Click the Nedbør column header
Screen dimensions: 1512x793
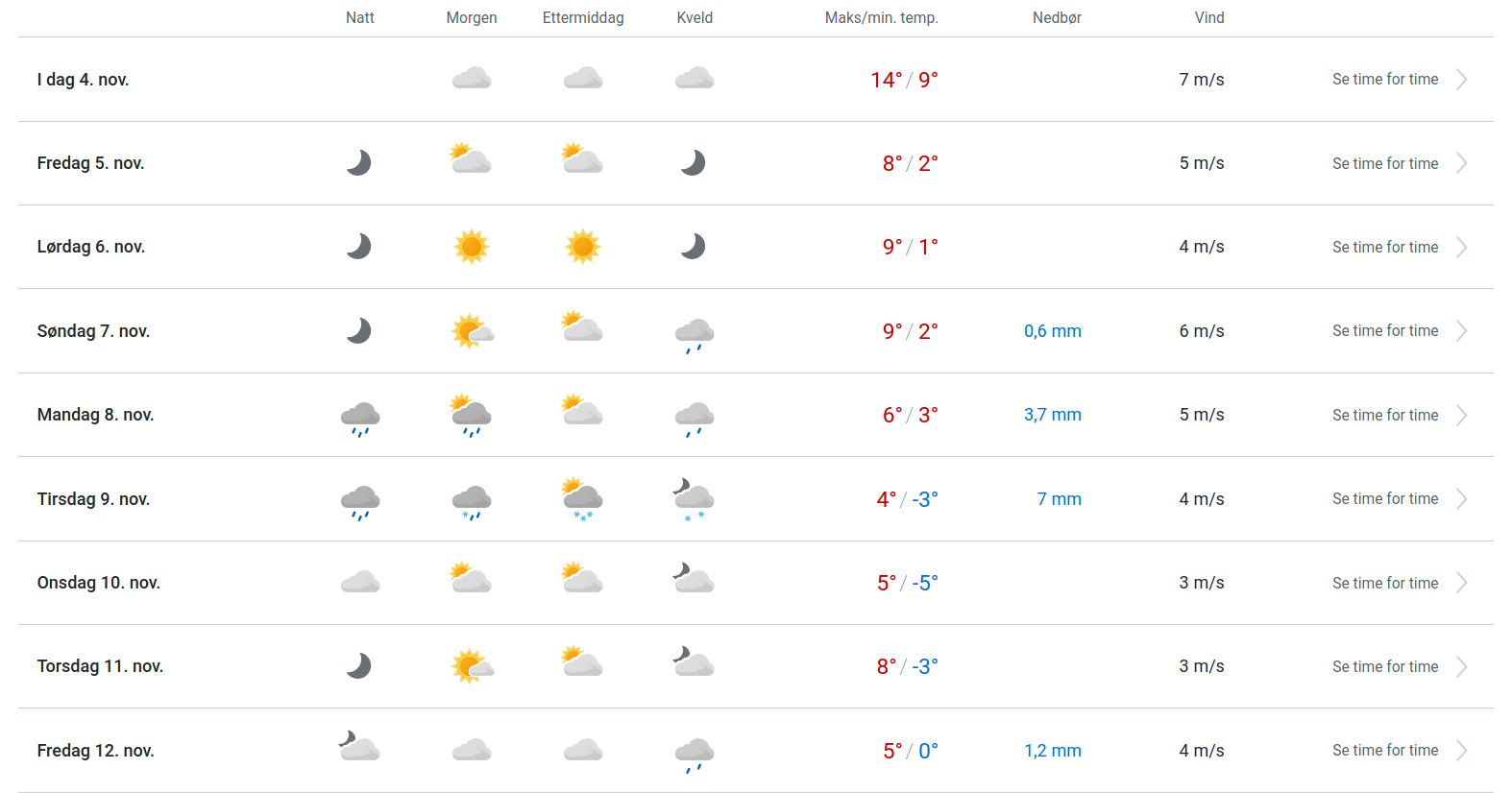tap(1057, 17)
